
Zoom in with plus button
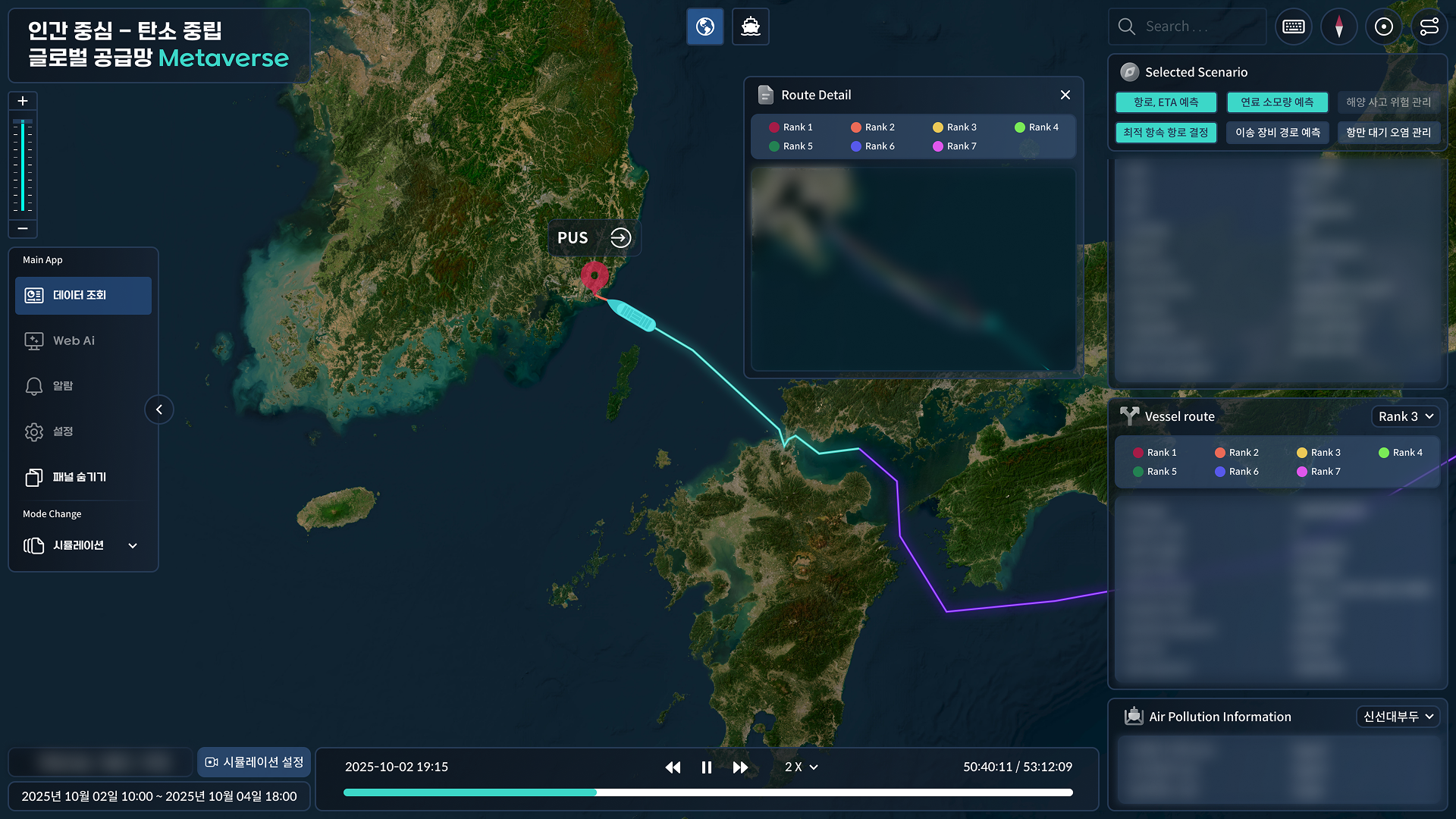click(23, 101)
